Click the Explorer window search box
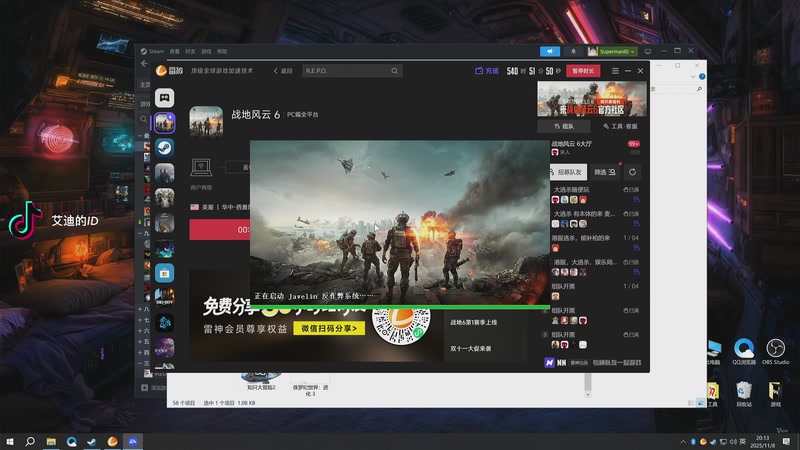Viewport: 800px width, 450px height. (x=677, y=89)
